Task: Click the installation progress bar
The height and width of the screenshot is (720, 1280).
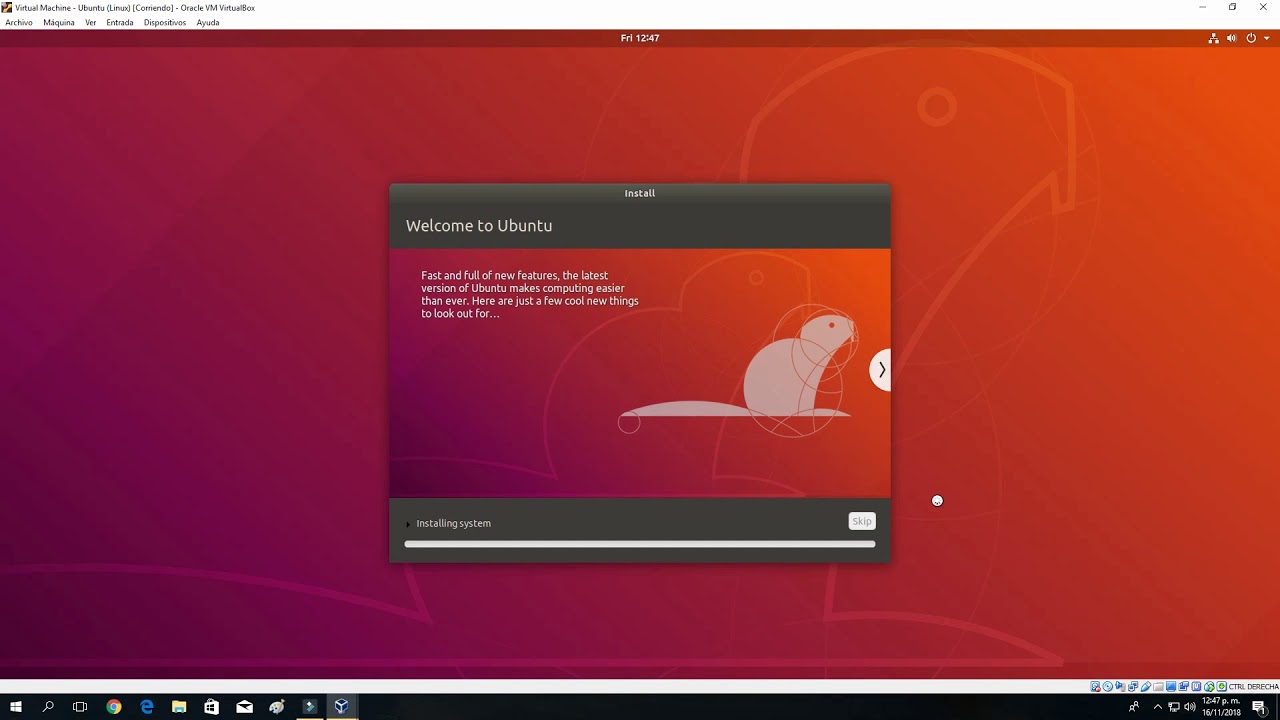Action: (640, 544)
